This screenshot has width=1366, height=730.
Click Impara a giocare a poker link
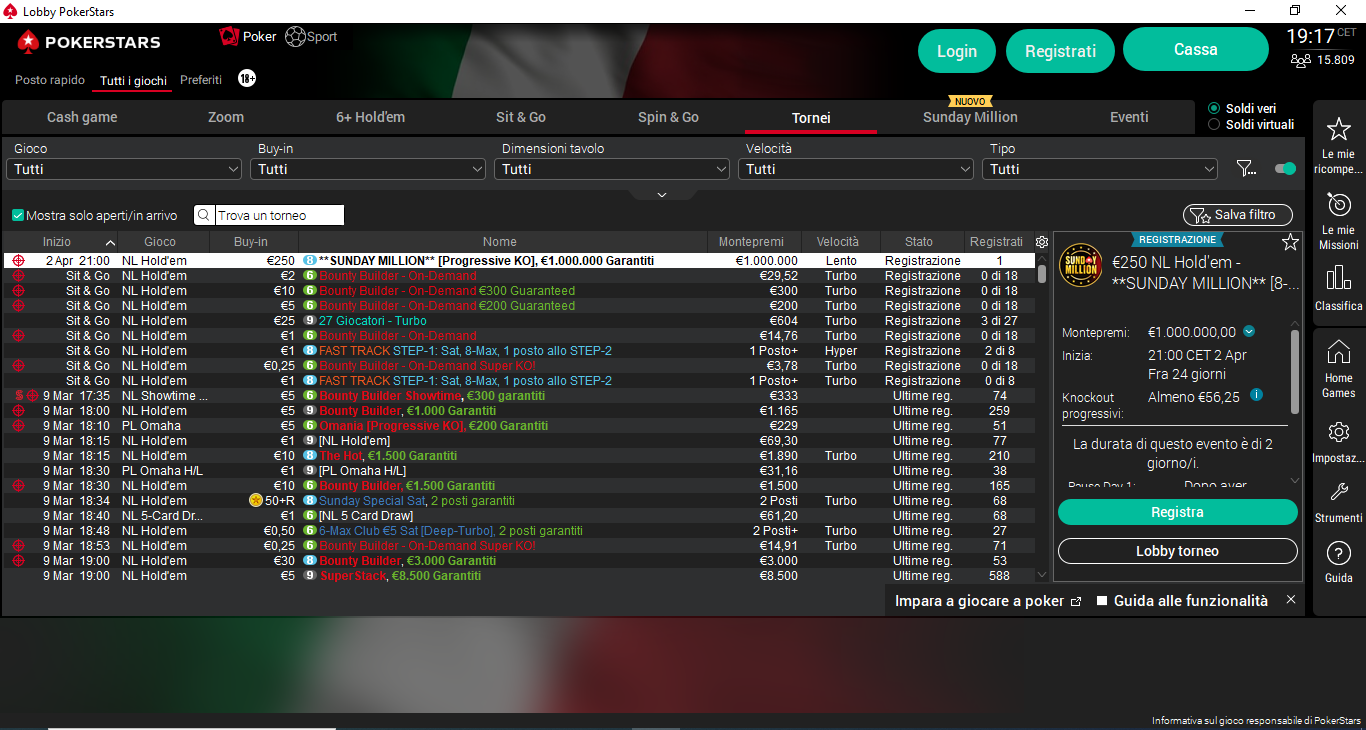pyautogui.click(x=979, y=601)
